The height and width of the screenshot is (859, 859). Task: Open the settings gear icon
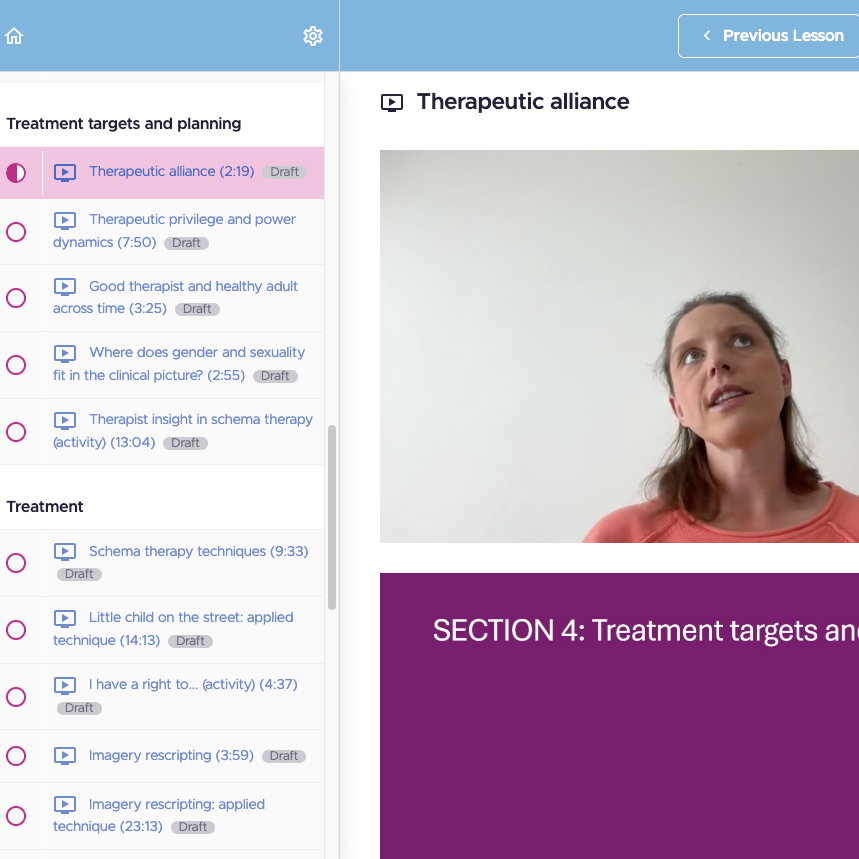click(313, 36)
